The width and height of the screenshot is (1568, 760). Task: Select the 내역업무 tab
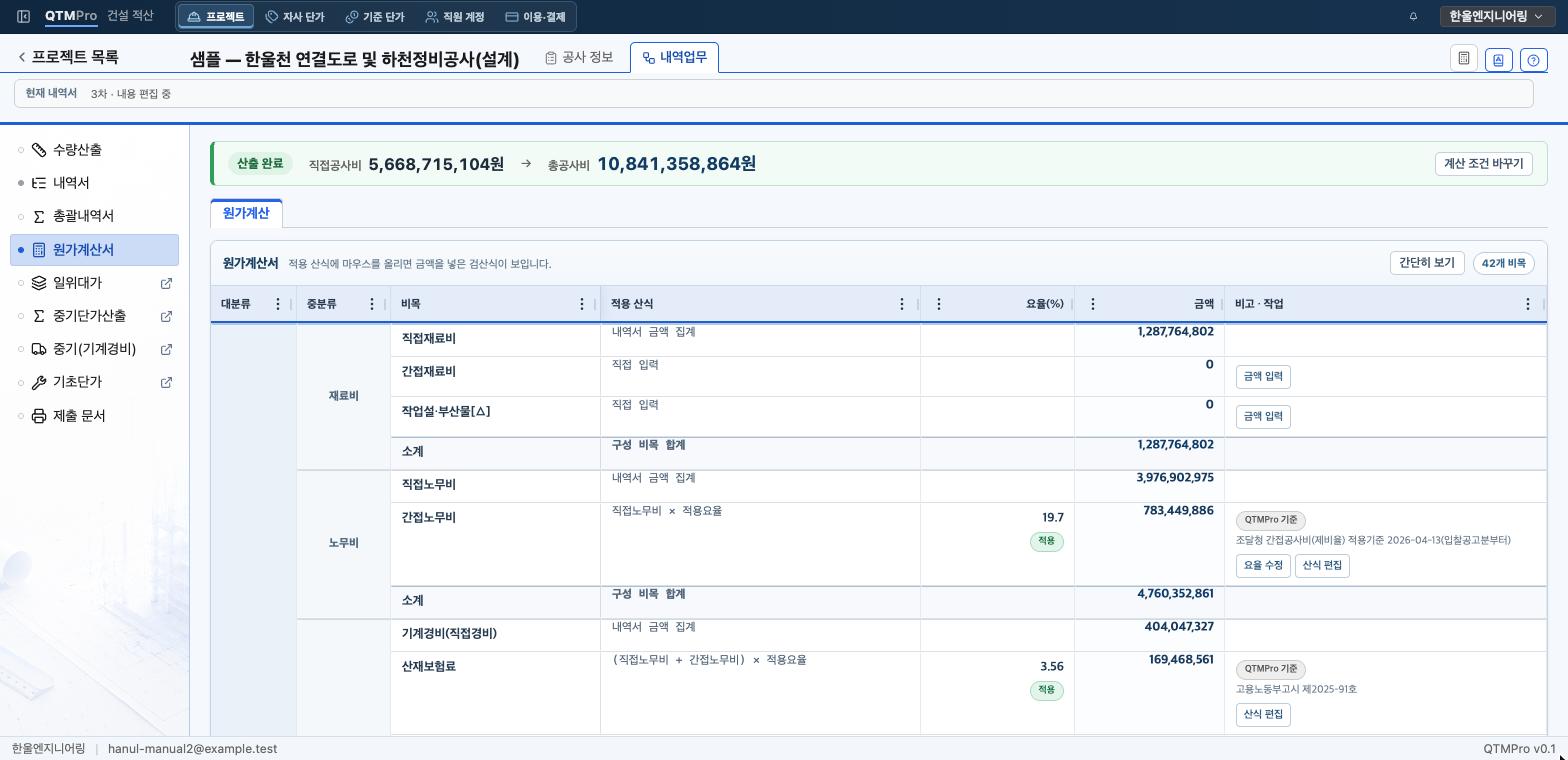[x=674, y=58]
